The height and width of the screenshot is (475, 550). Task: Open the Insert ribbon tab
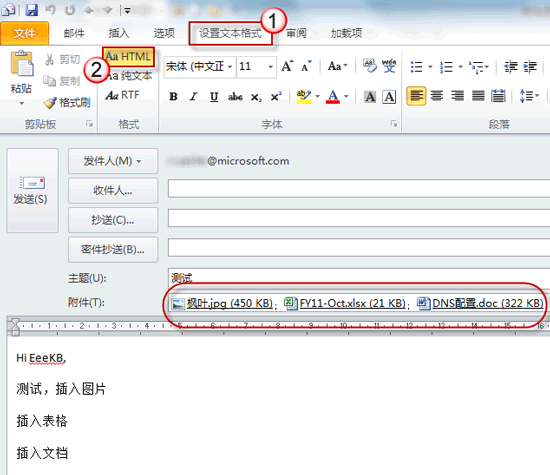pos(119,33)
